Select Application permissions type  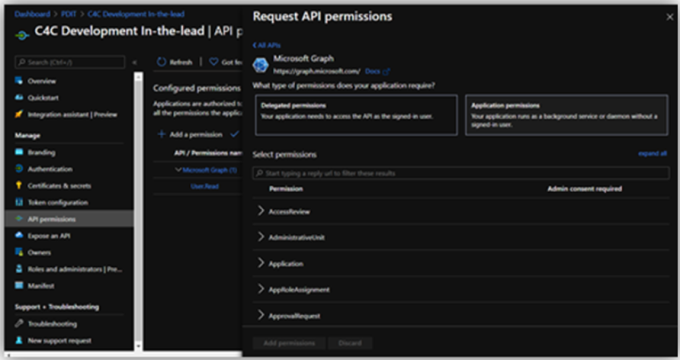(566, 115)
